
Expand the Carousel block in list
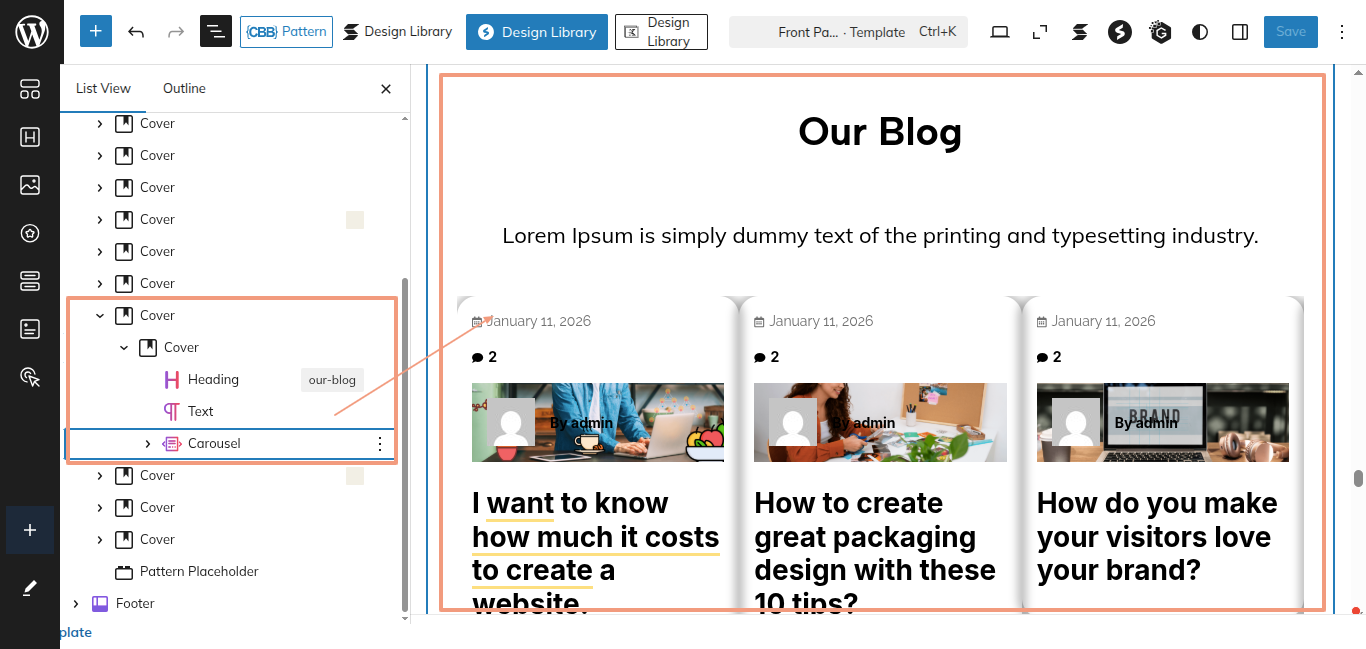click(148, 444)
